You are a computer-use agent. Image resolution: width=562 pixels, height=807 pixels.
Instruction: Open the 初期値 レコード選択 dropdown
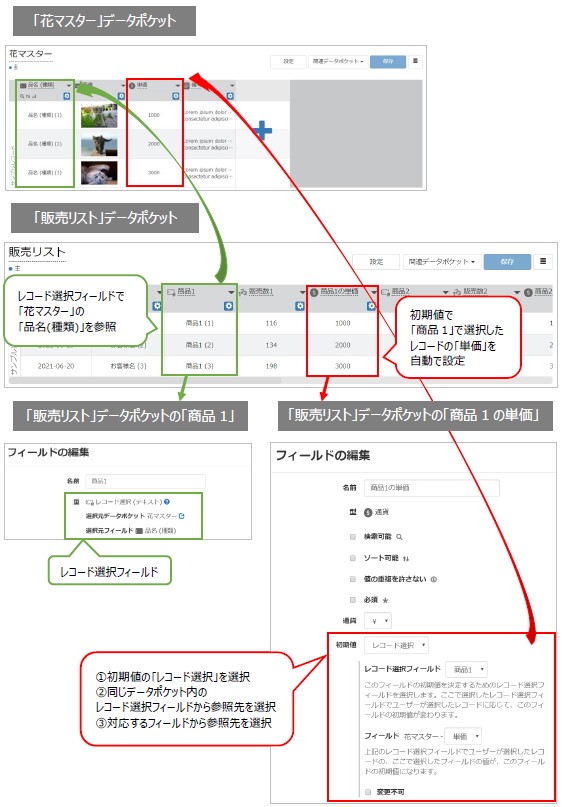pos(396,644)
